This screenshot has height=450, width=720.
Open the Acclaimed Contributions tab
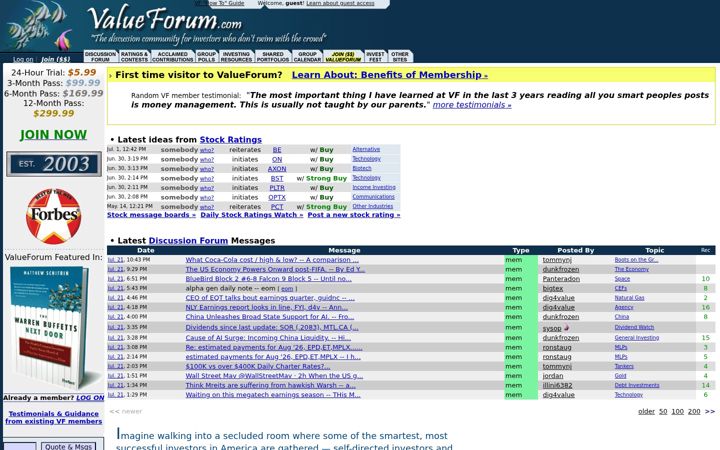tap(173, 56)
